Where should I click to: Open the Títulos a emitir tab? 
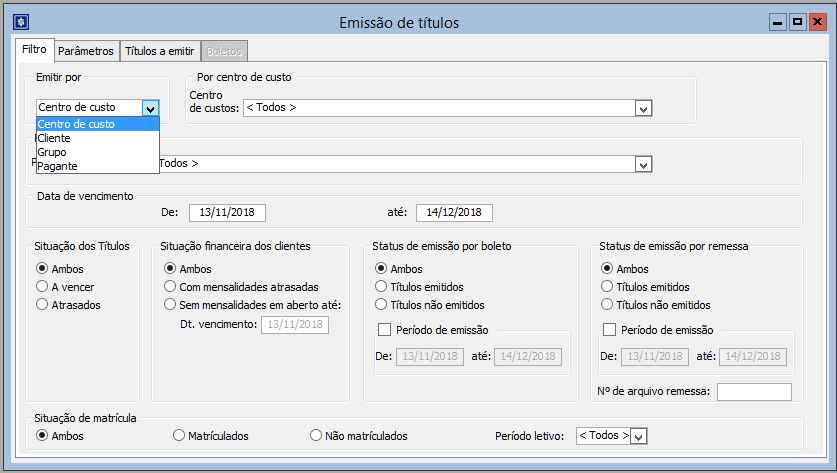(159, 51)
